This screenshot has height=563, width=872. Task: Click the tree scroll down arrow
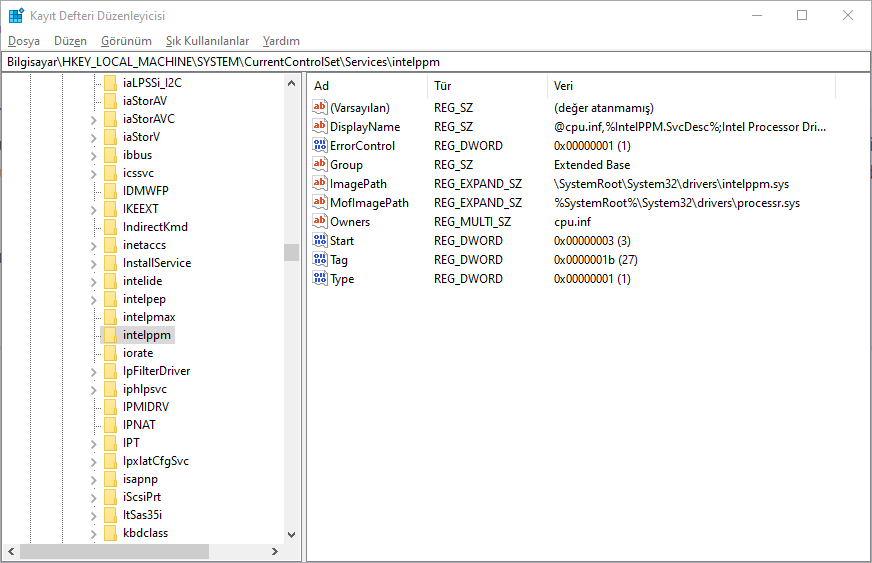(291, 534)
